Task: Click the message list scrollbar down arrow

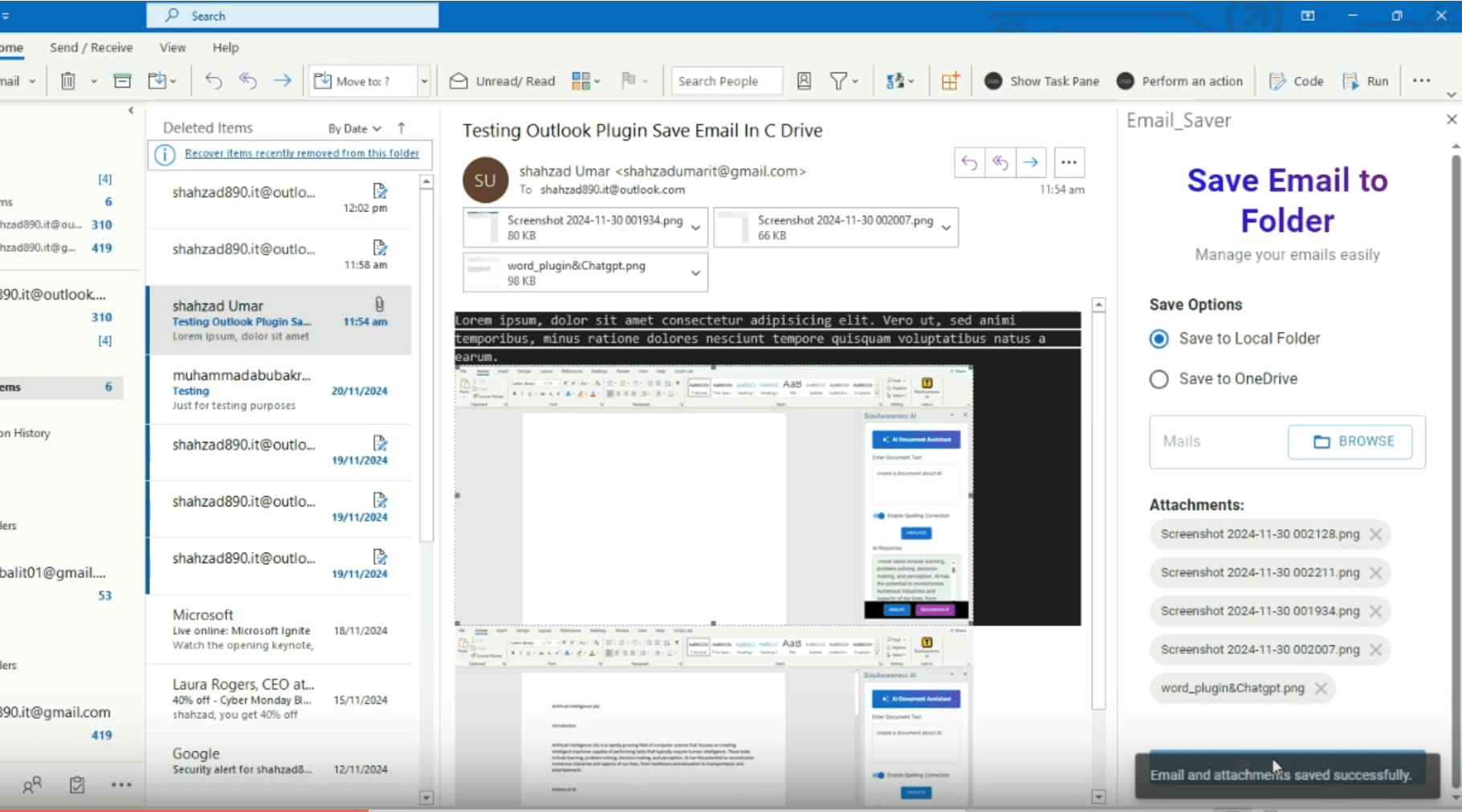Action: [426, 798]
